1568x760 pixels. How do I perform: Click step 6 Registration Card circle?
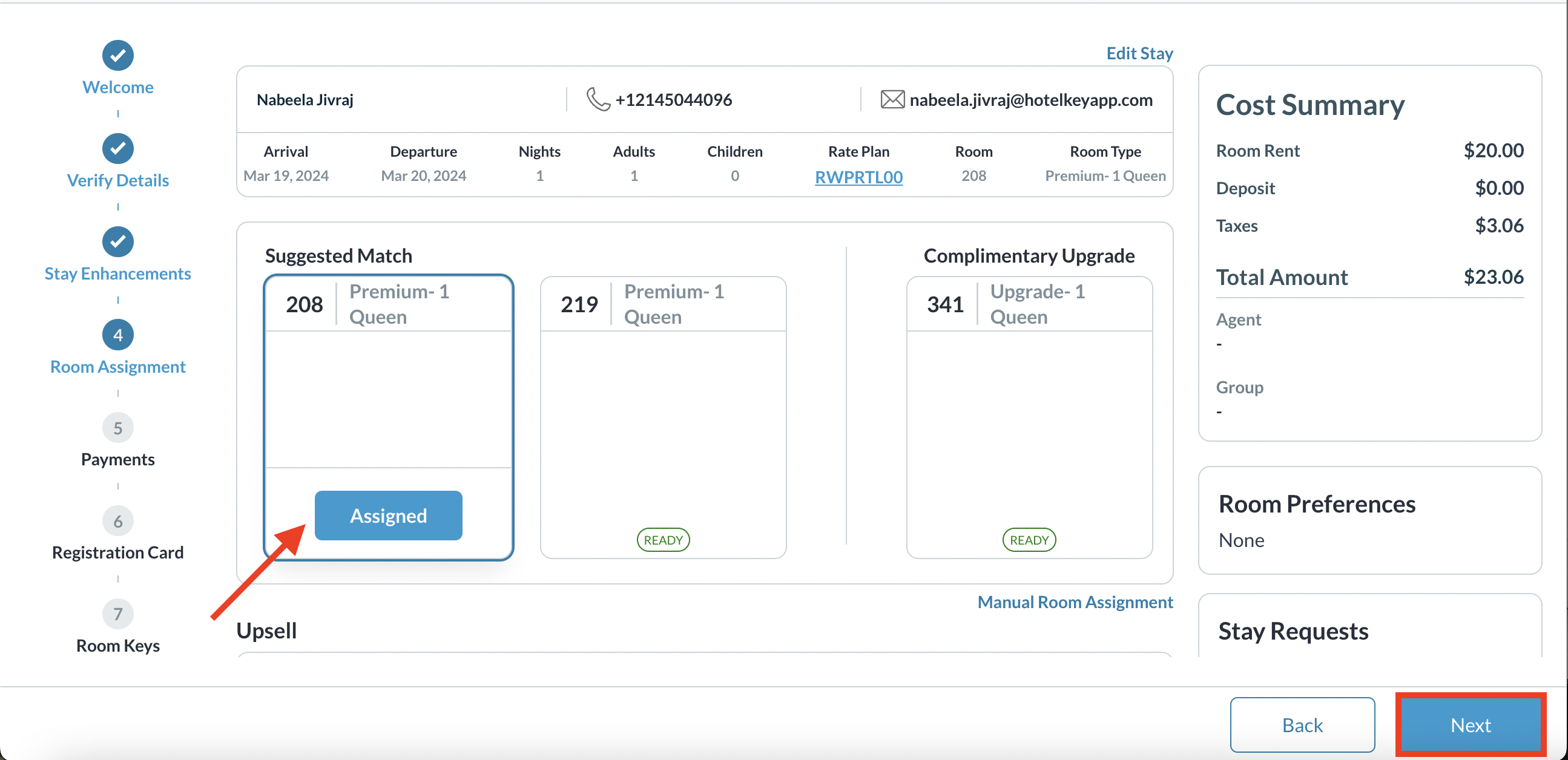(117, 521)
